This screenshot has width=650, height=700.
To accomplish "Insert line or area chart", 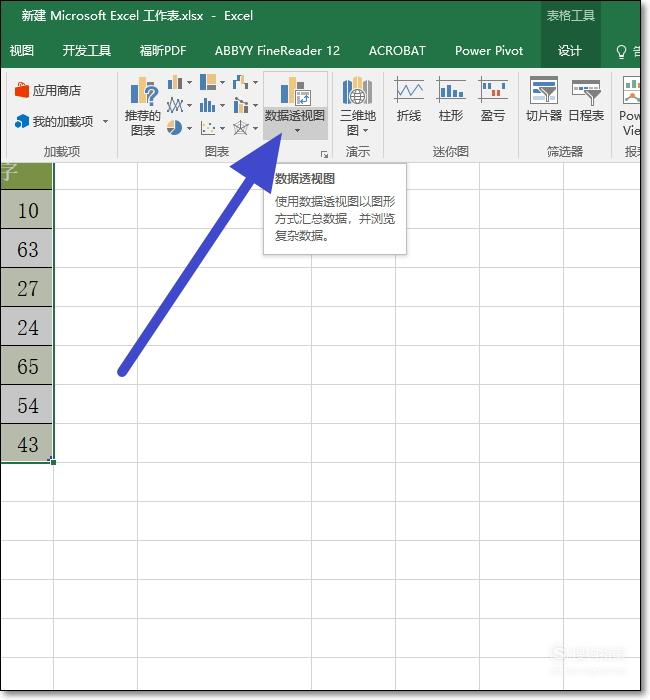I will point(175,105).
